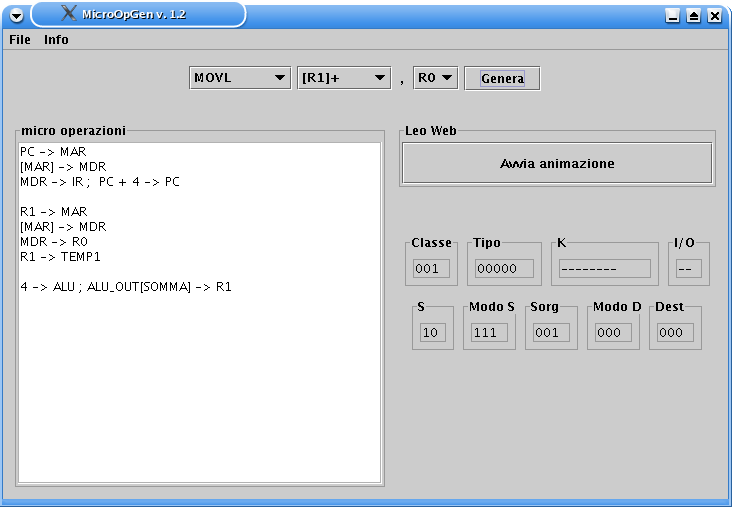Viewport: 732px width, 507px height.
Task: Minimize the MicroOpGen window
Action: (x=673, y=15)
